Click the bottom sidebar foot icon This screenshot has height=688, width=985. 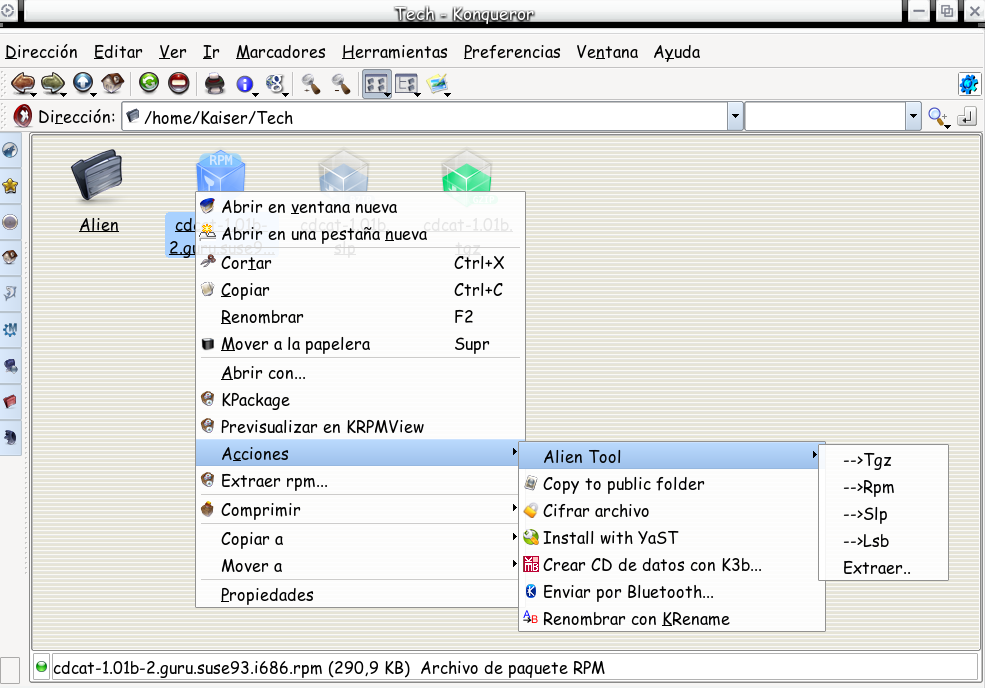pyautogui.click(x=10, y=437)
